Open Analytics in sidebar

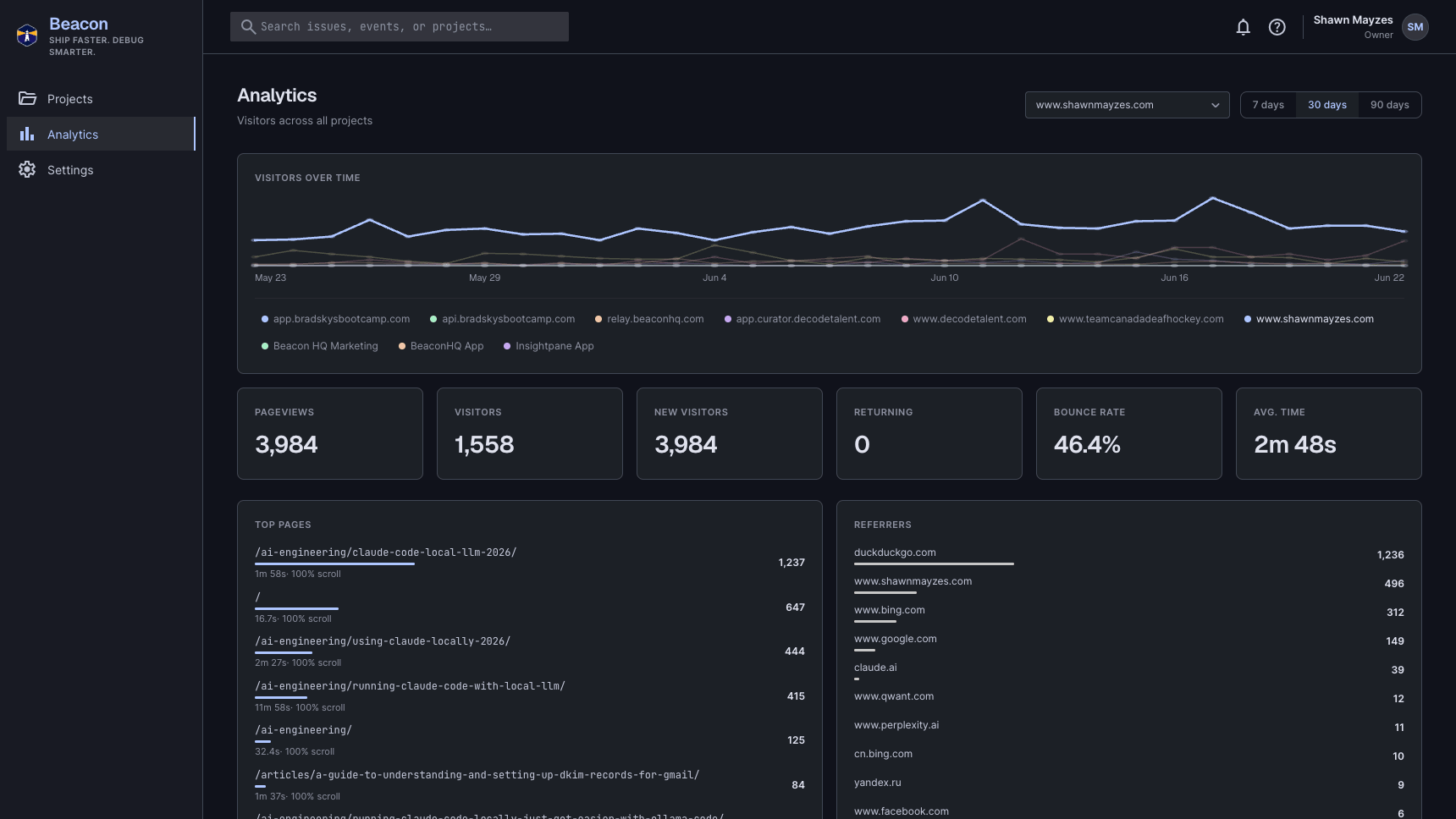[101, 134]
